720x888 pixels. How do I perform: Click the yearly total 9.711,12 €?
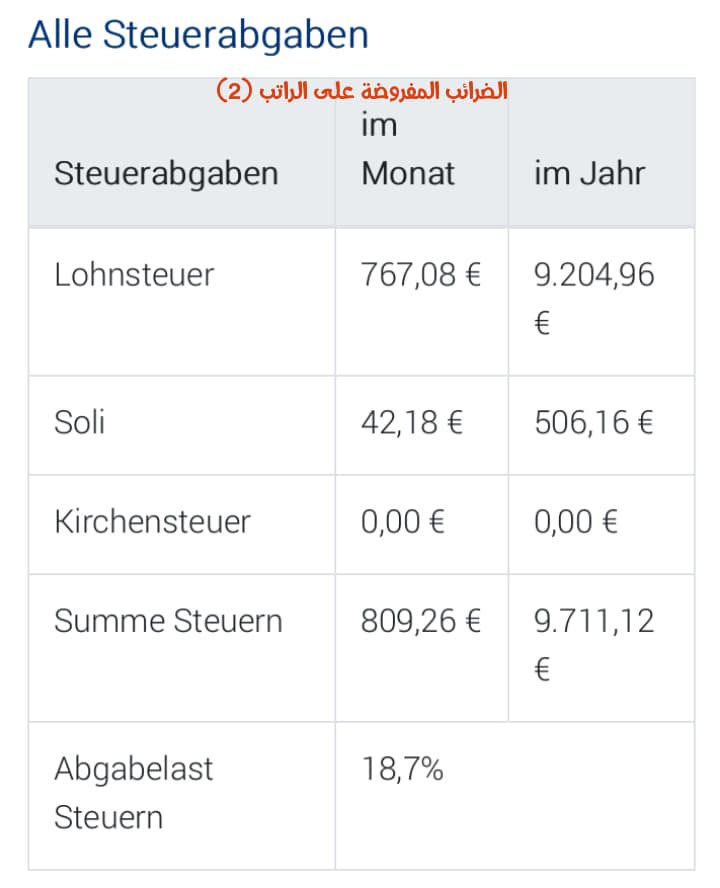(x=594, y=645)
